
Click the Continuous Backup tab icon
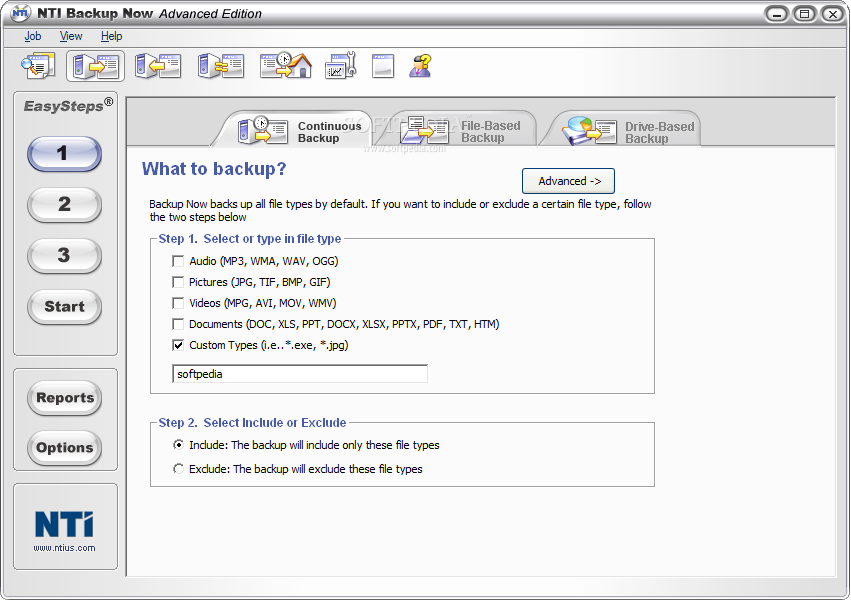pos(263,130)
